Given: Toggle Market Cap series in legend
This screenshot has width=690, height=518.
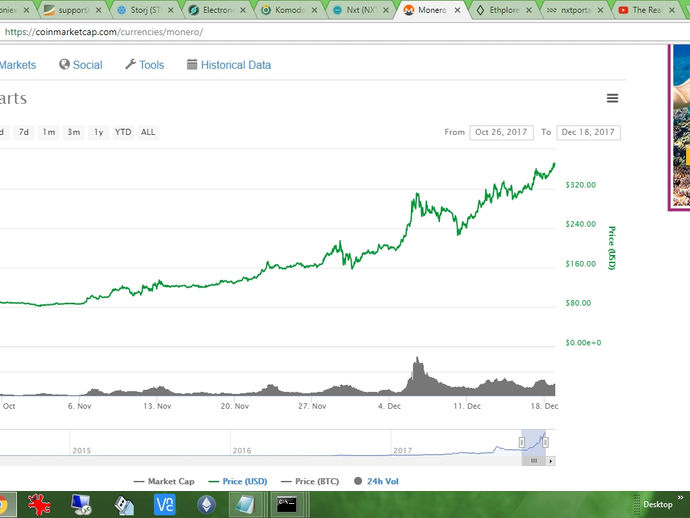Looking at the screenshot, I should tap(164, 481).
